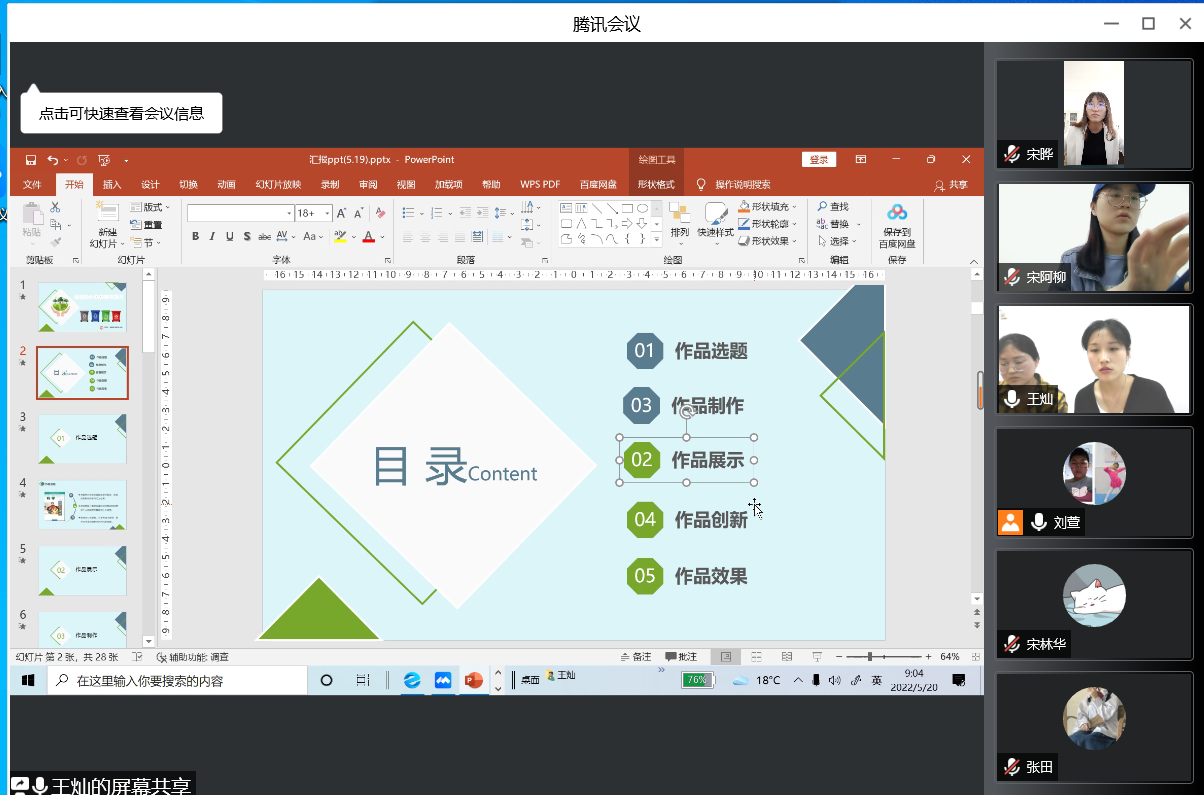The height and width of the screenshot is (795, 1204).
Task: Click the zoom slider in status bar
Action: coord(870,657)
